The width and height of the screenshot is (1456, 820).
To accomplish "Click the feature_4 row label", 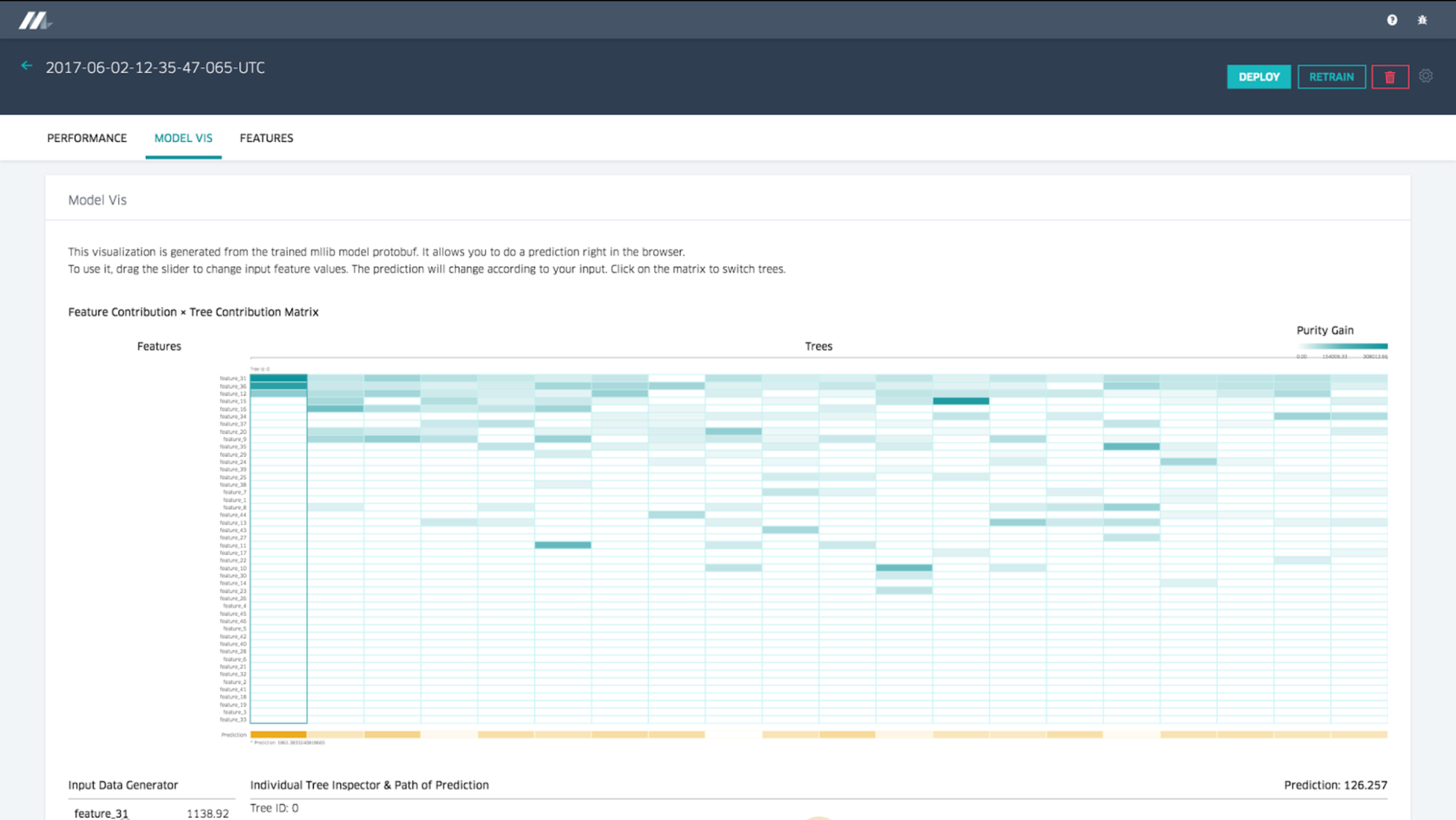I will coord(235,606).
